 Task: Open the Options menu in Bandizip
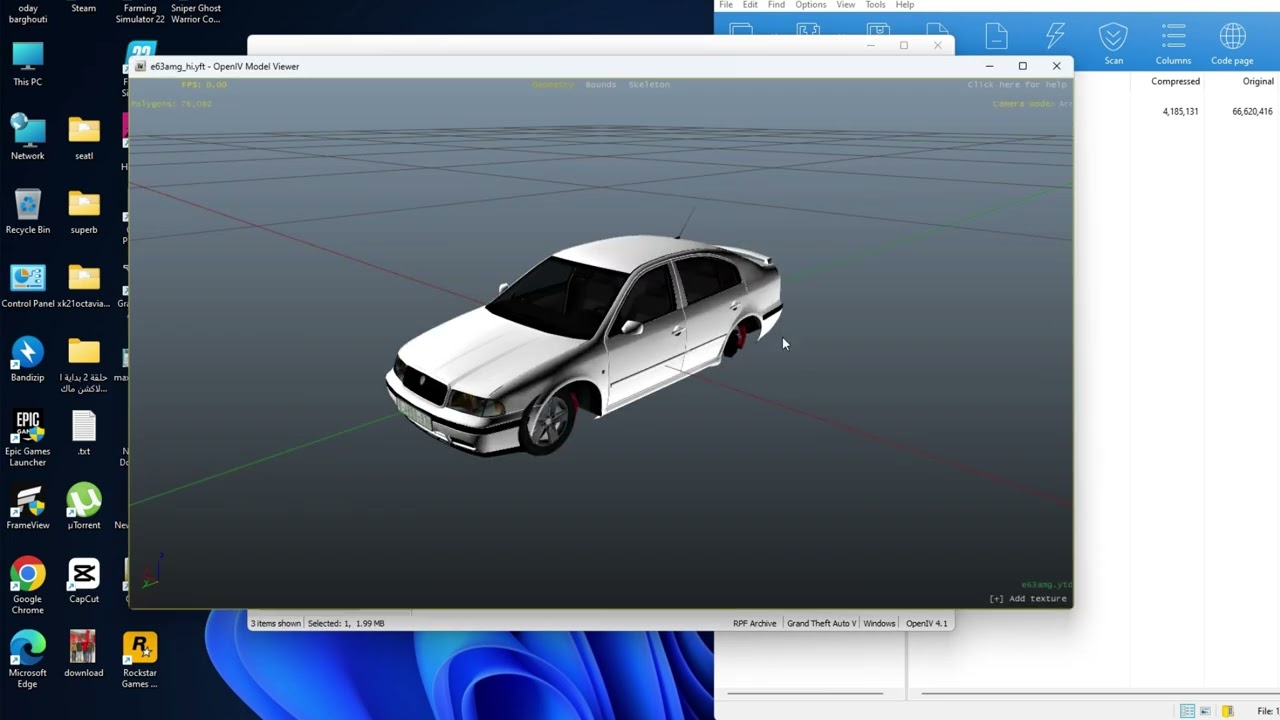click(811, 5)
